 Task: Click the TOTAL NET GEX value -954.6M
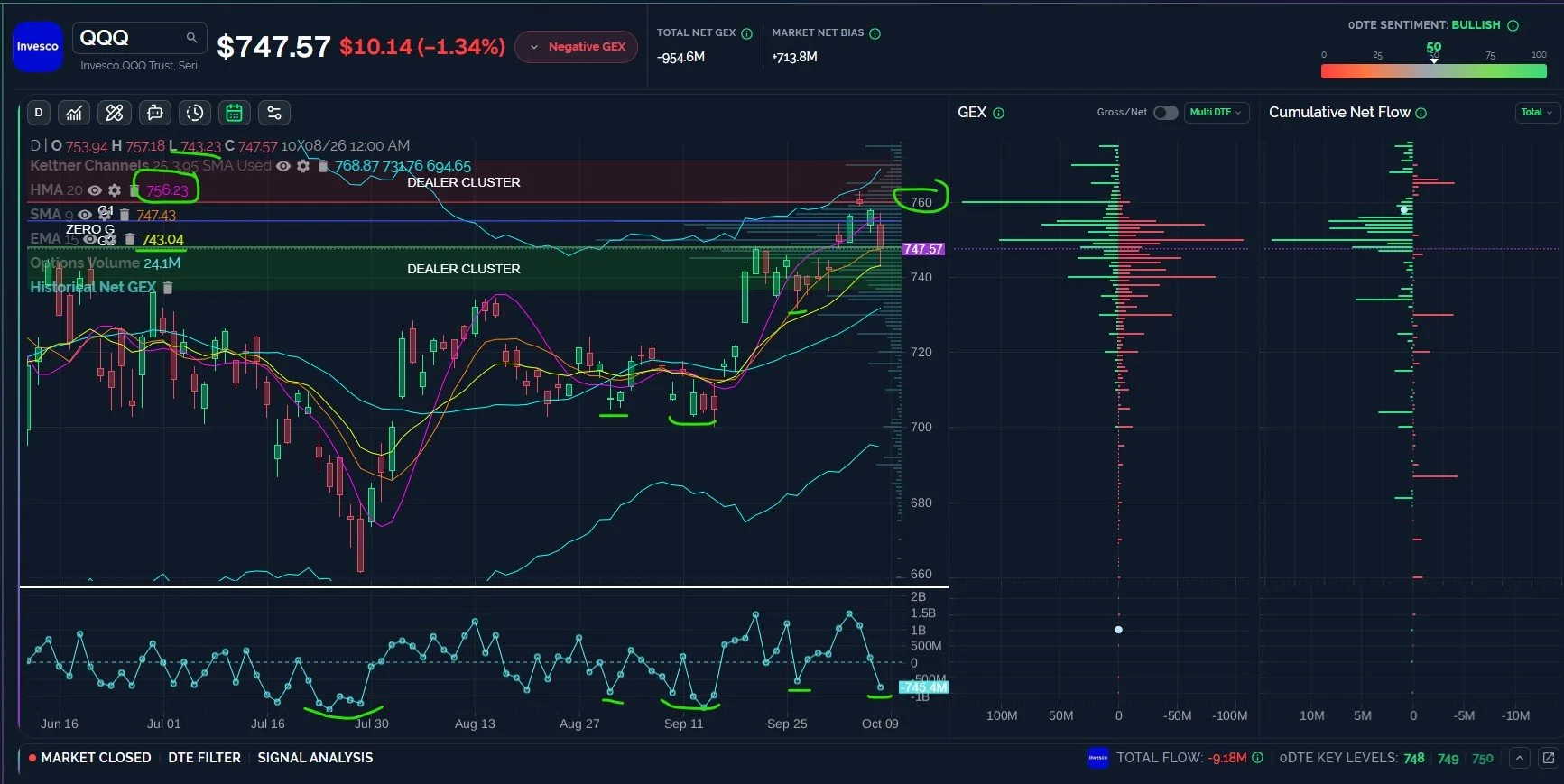click(x=681, y=57)
